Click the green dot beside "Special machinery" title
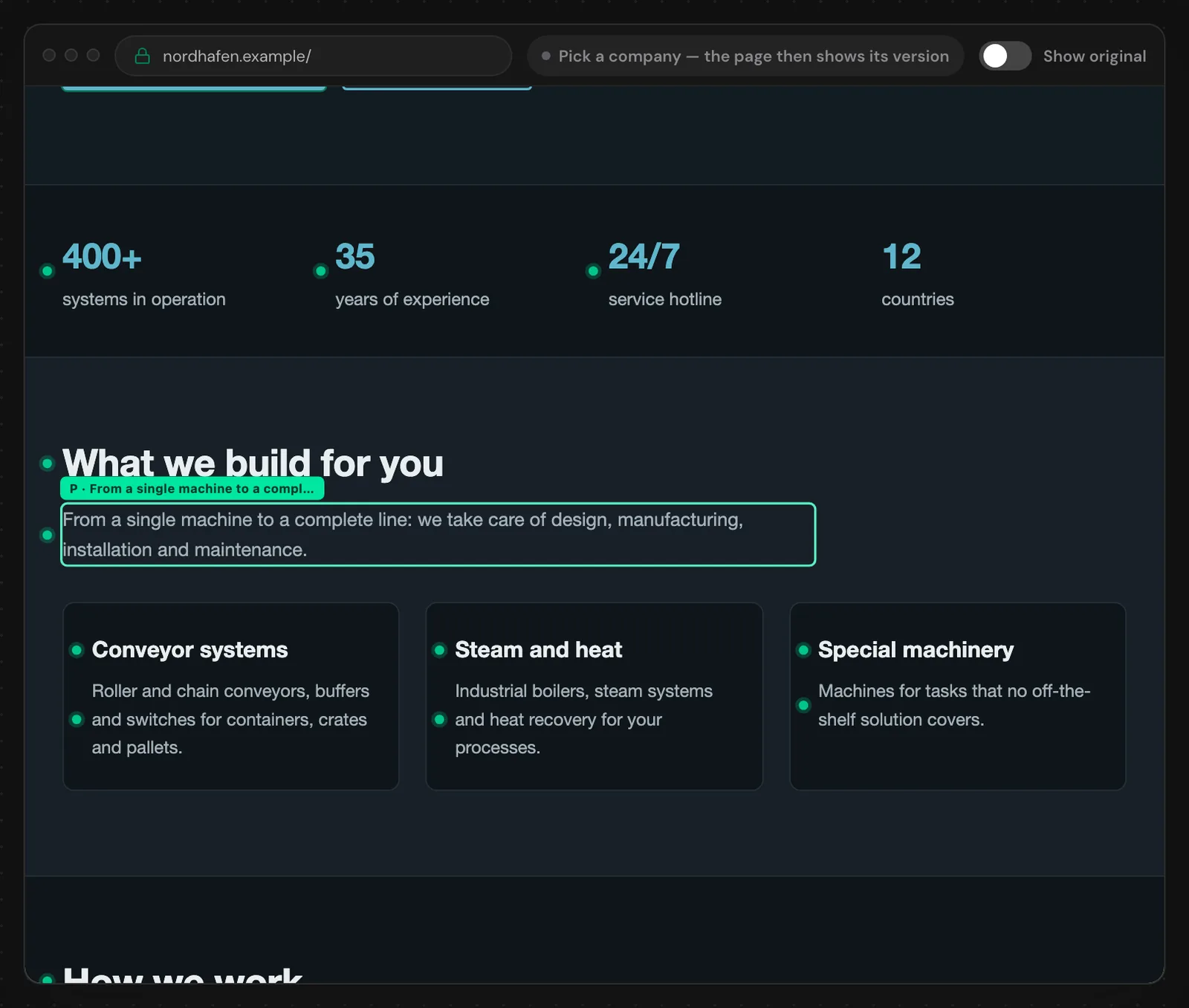The height and width of the screenshot is (1008, 1189). coord(803,651)
